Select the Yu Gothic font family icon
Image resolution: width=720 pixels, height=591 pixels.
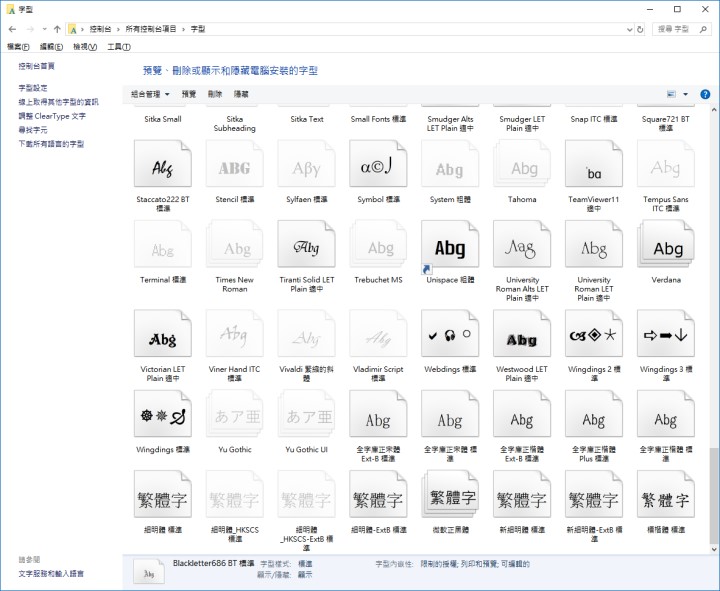pos(235,414)
